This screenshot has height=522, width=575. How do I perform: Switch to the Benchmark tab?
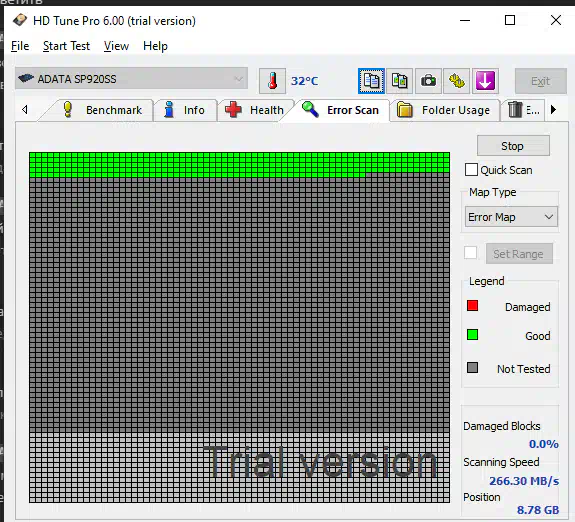pyautogui.click(x=100, y=110)
